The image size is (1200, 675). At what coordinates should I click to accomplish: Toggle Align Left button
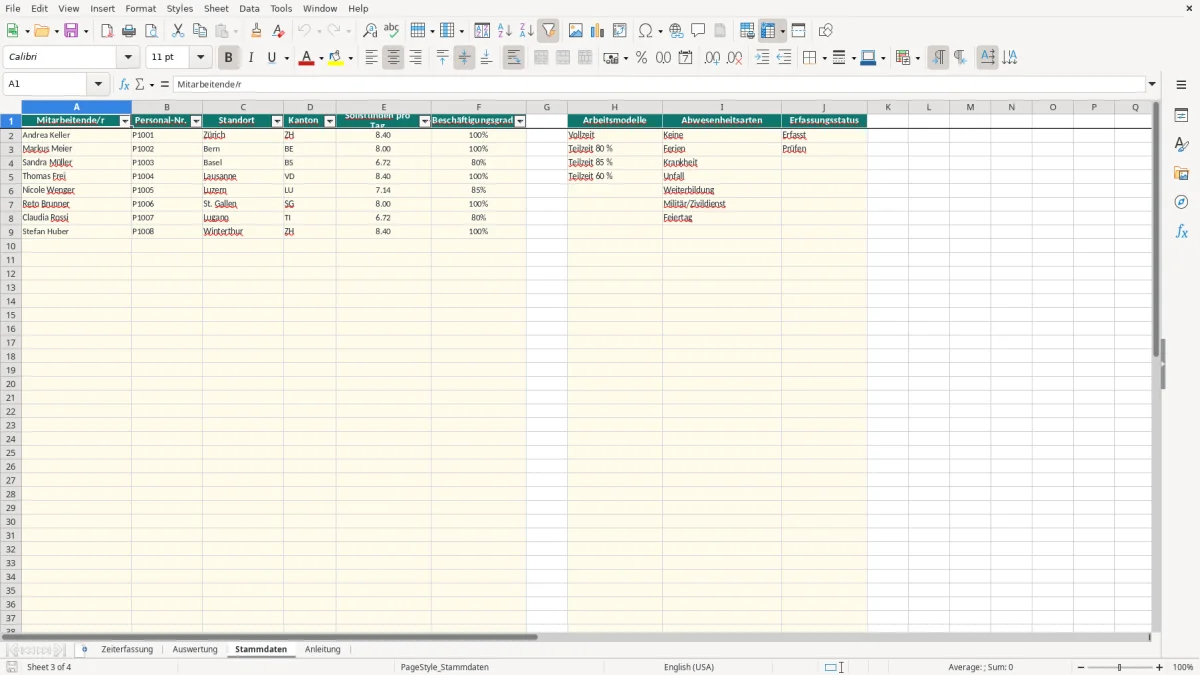(372, 58)
